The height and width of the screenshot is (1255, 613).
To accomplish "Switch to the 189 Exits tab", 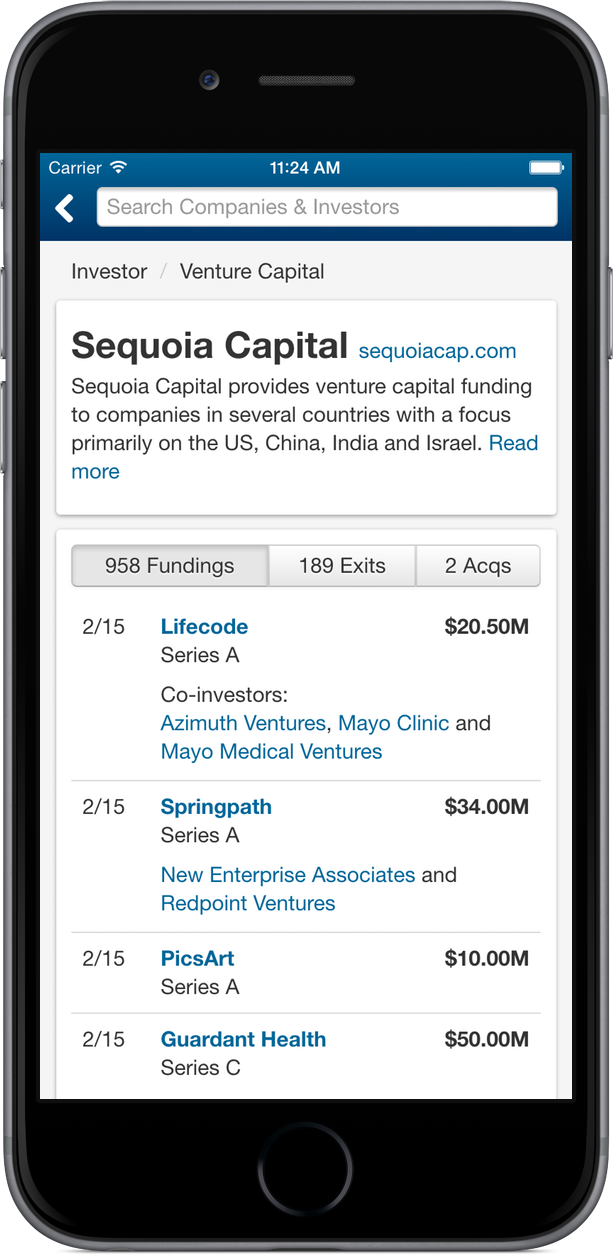I will tap(342, 566).
